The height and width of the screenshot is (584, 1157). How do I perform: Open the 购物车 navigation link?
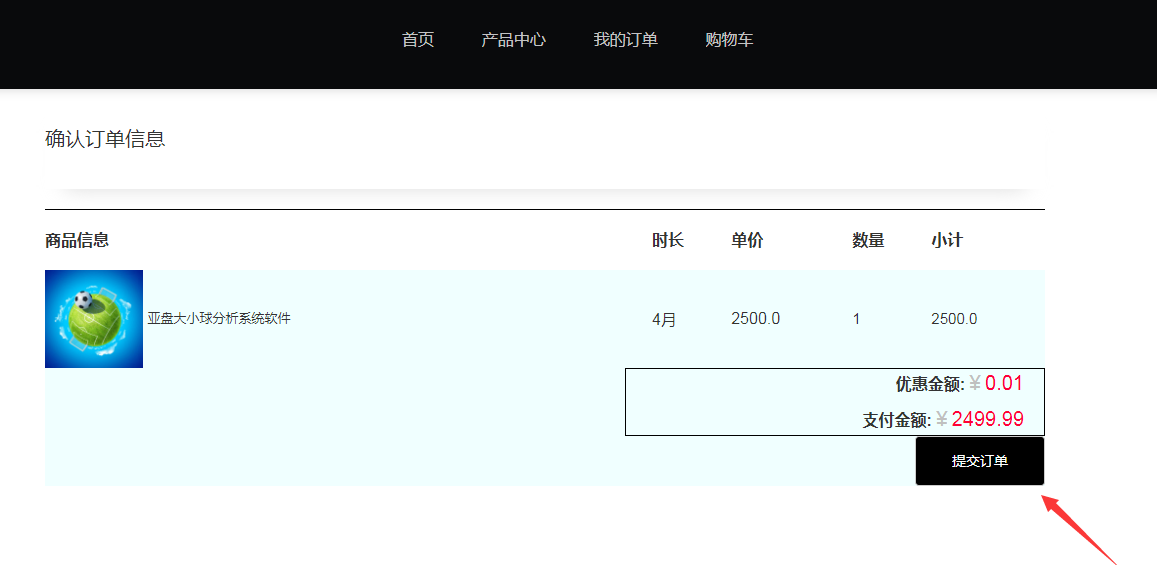[729, 40]
